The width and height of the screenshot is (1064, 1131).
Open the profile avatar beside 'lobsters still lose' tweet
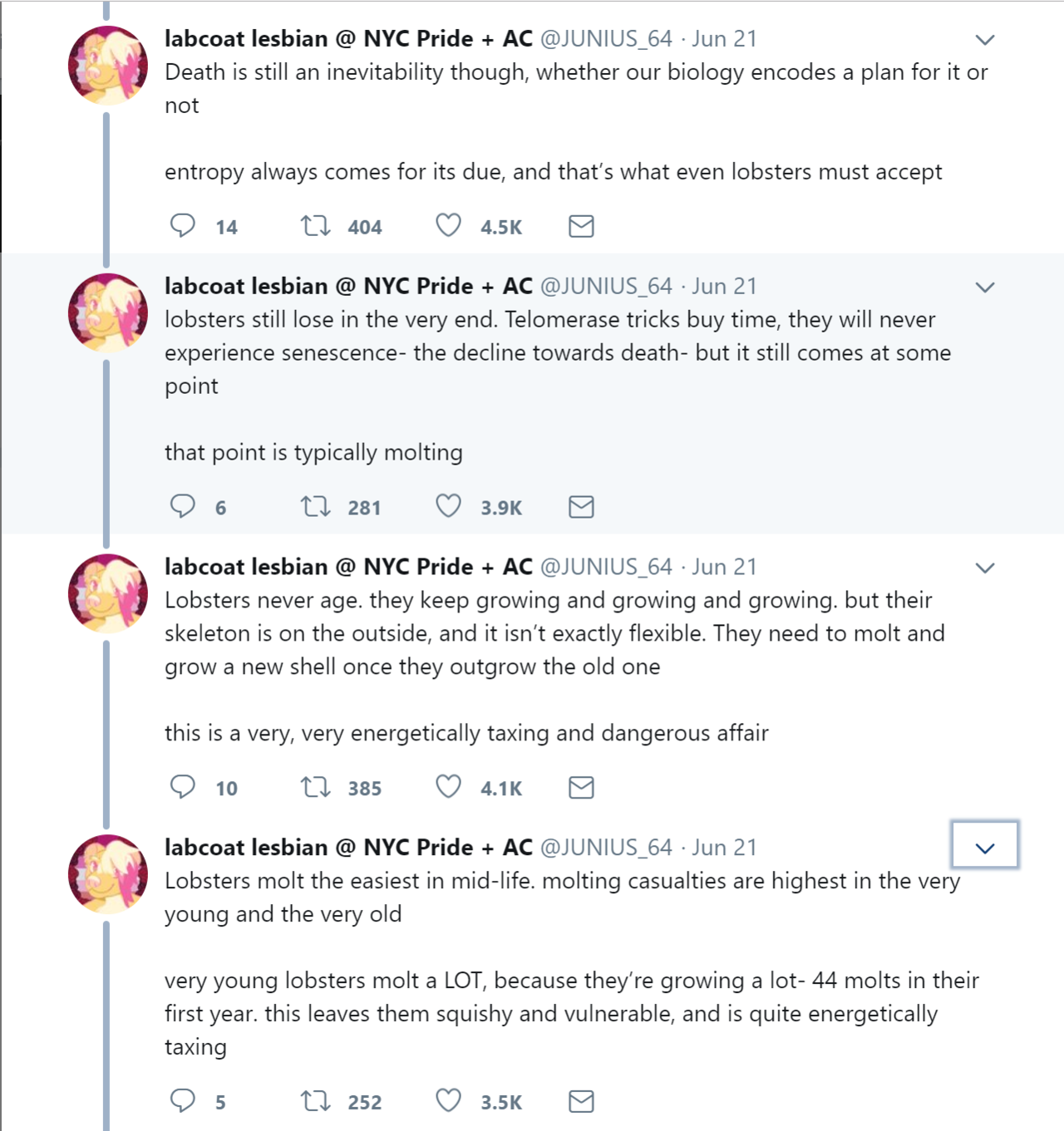107,313
